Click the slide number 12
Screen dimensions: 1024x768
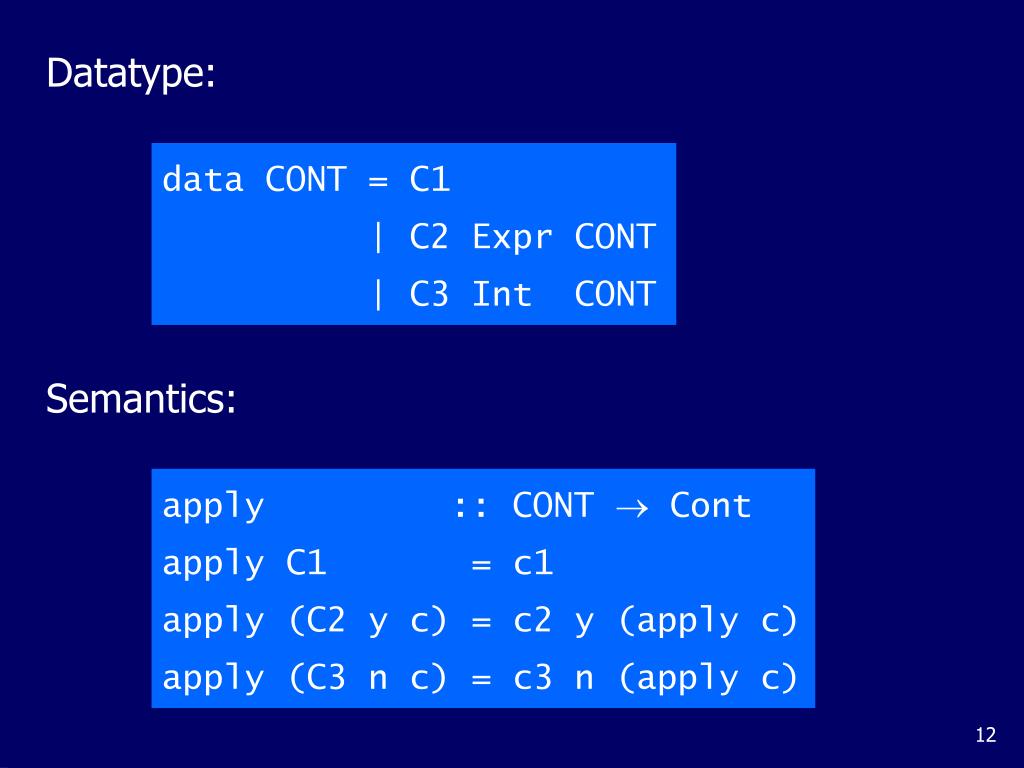[985, 735]
